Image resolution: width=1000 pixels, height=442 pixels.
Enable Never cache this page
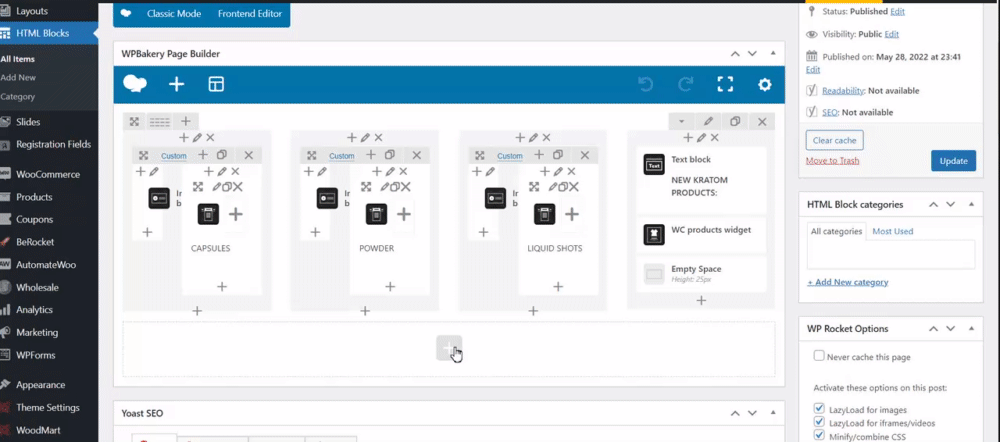(x=819, y=356)
